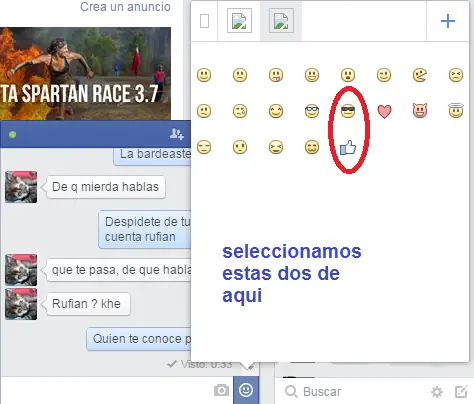Insert the laughing squeezed-eyes emoticon

(276, 147)
